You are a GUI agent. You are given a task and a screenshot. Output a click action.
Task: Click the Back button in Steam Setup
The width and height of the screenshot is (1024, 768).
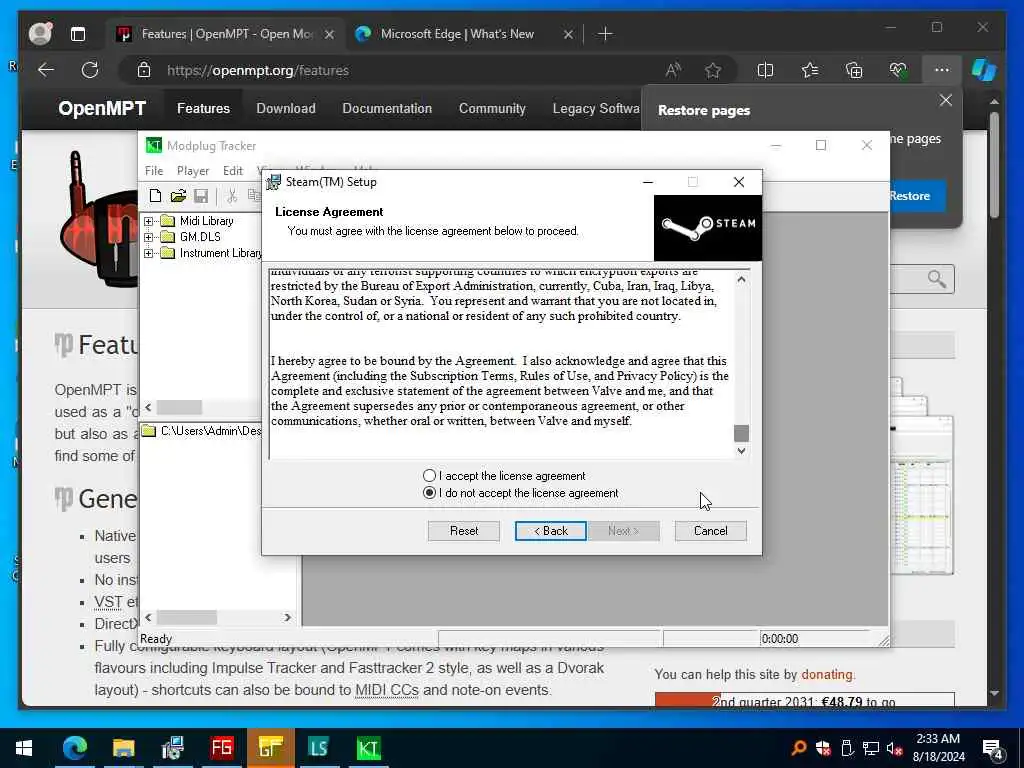[x=551, y=531]
